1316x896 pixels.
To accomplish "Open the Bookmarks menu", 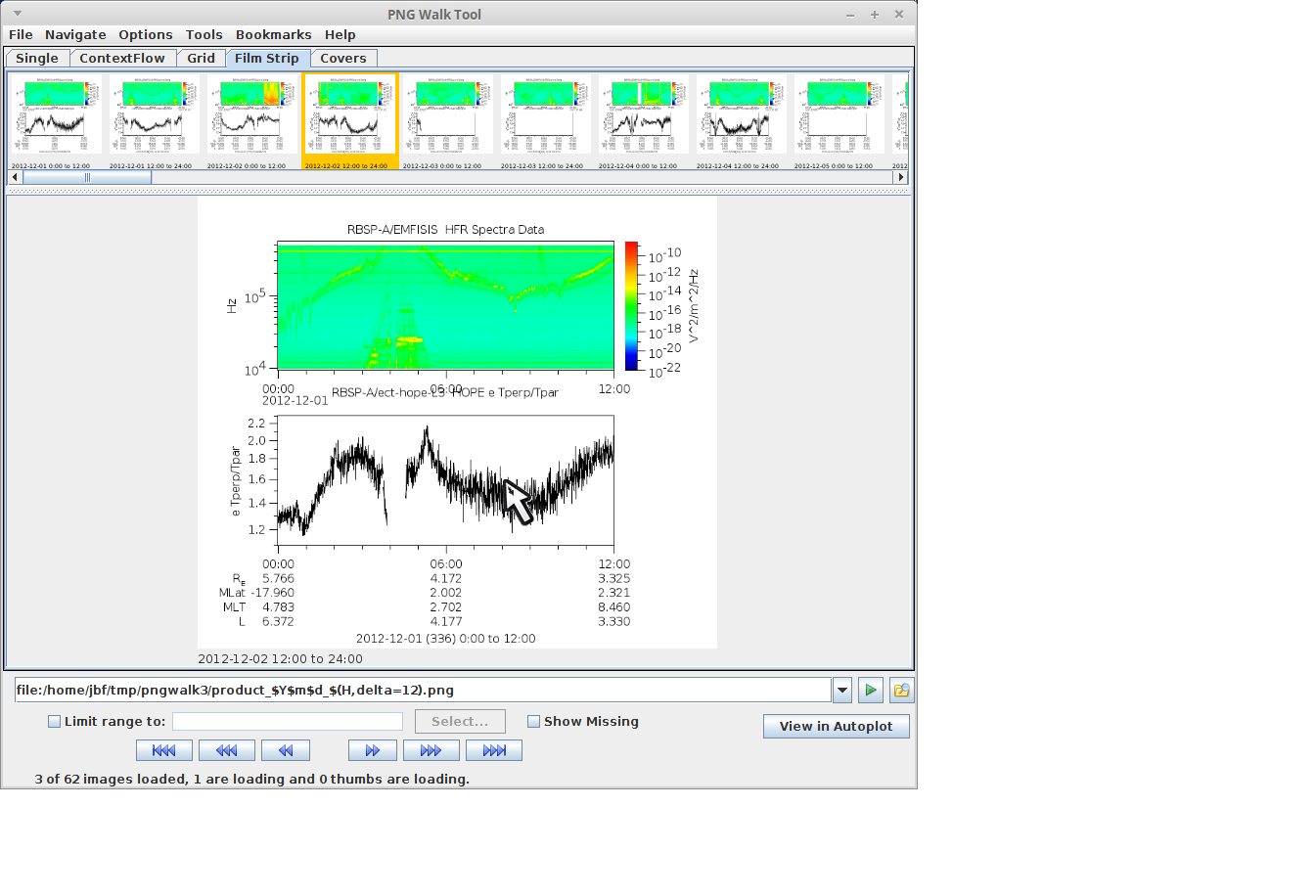I will pyautogui.click(x=273, y=35).
